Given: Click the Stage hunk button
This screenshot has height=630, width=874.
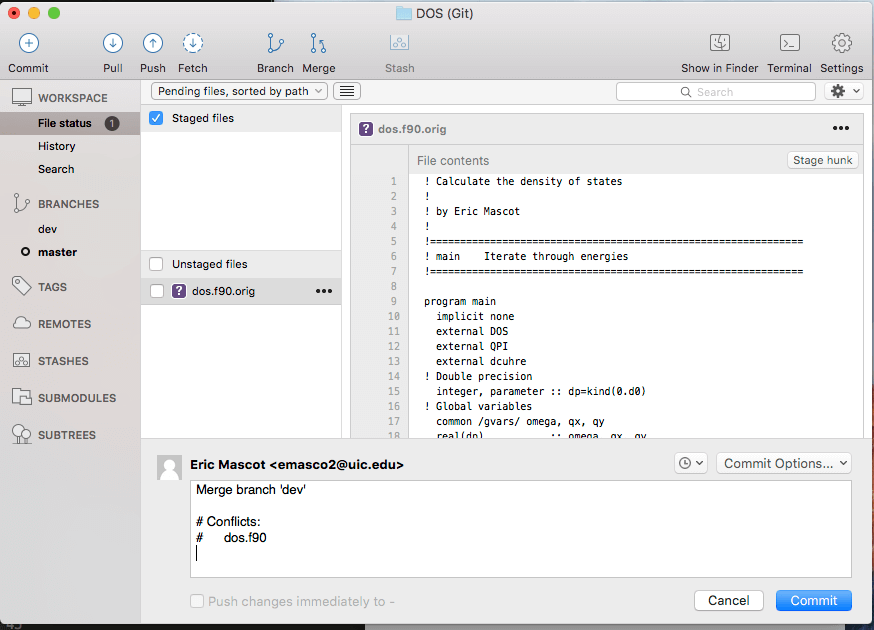Looking at the screenshot, I should 822,160.
